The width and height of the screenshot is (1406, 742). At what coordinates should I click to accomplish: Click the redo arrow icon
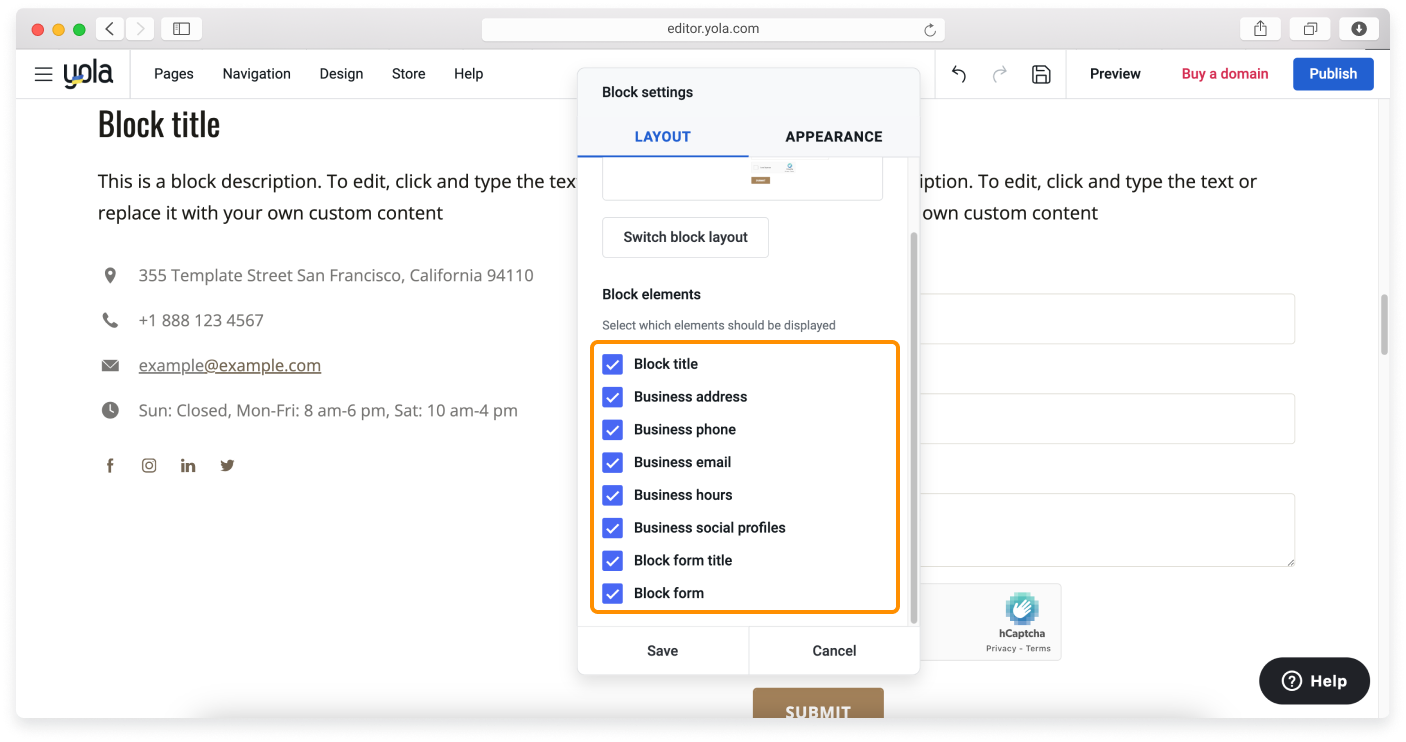[x=999, y=74]
